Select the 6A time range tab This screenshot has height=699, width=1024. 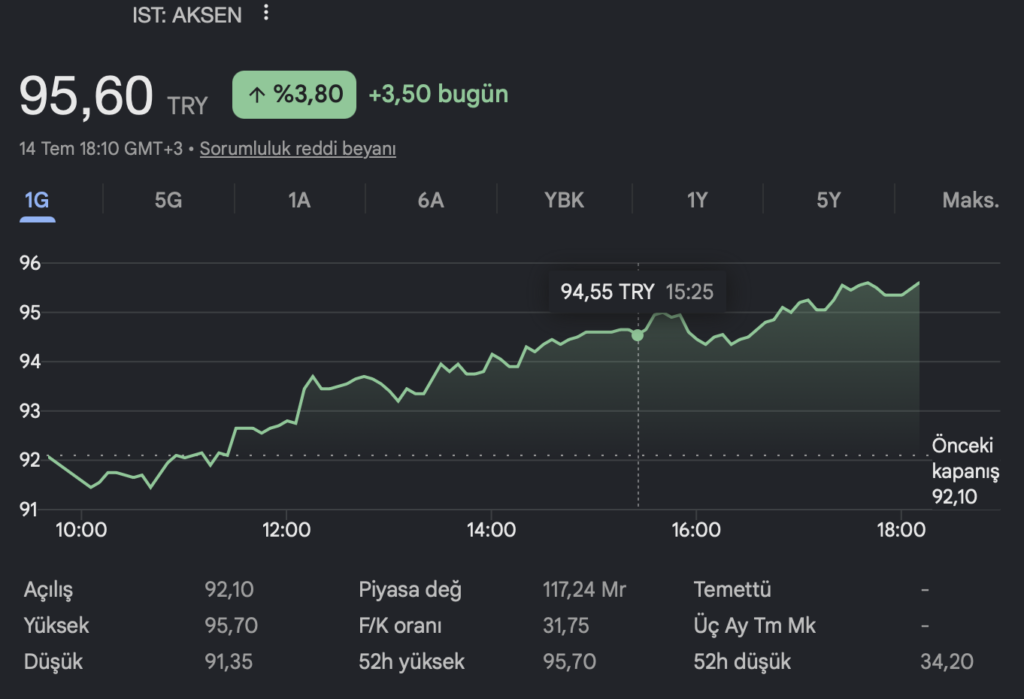pyautogui.click(x=431, y=200)
